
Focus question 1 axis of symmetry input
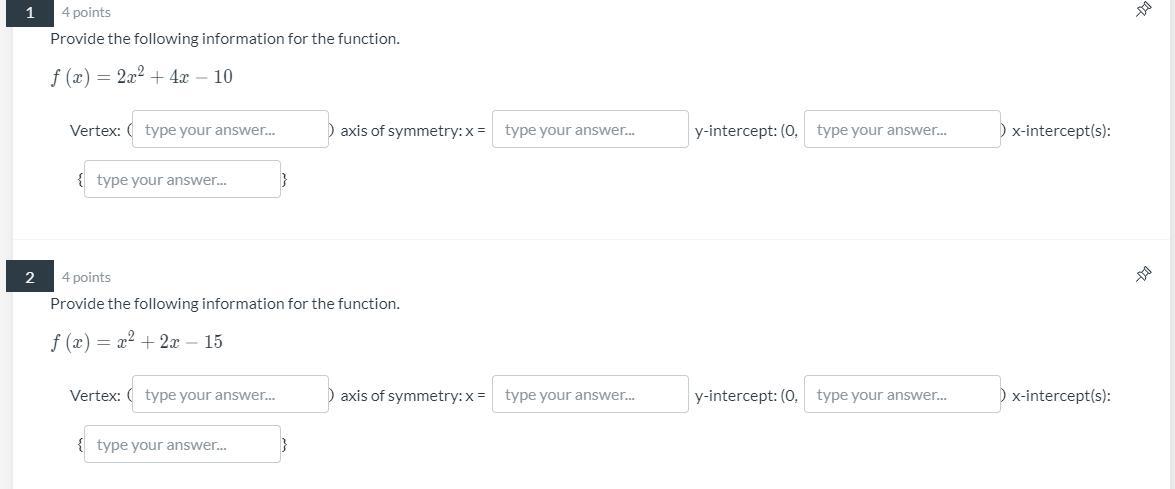(590, 130)
